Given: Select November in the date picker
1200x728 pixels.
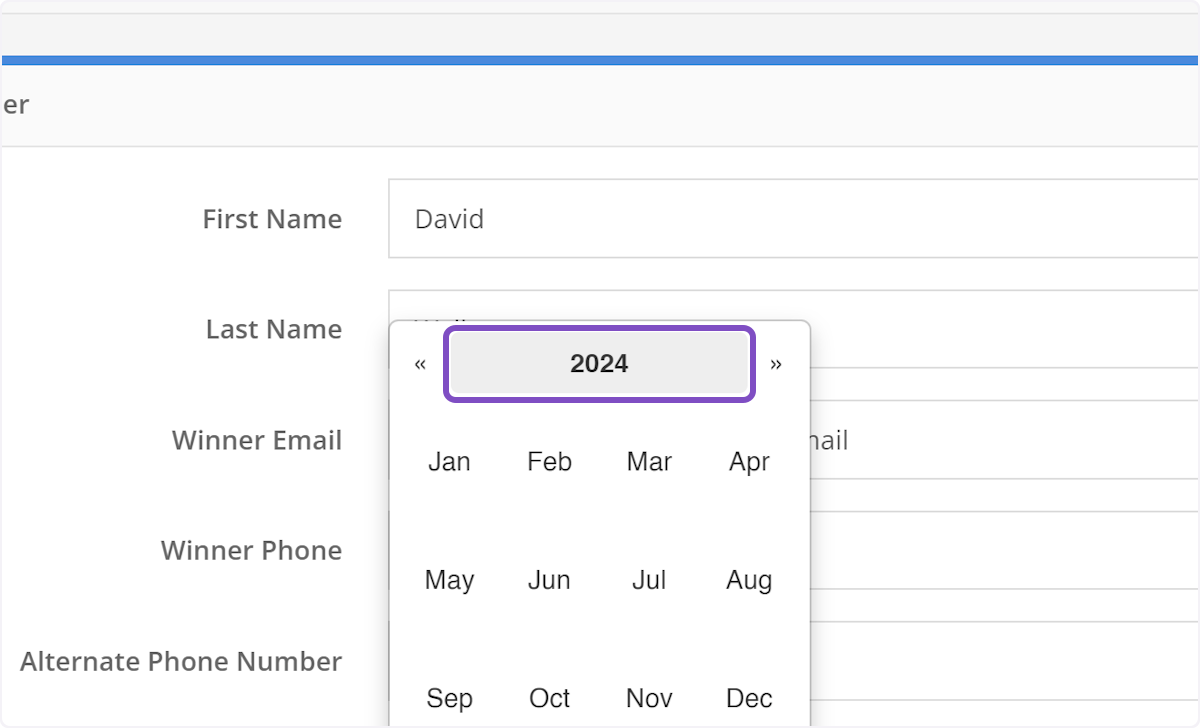Looking at the screenshot, I should [648, 698].
